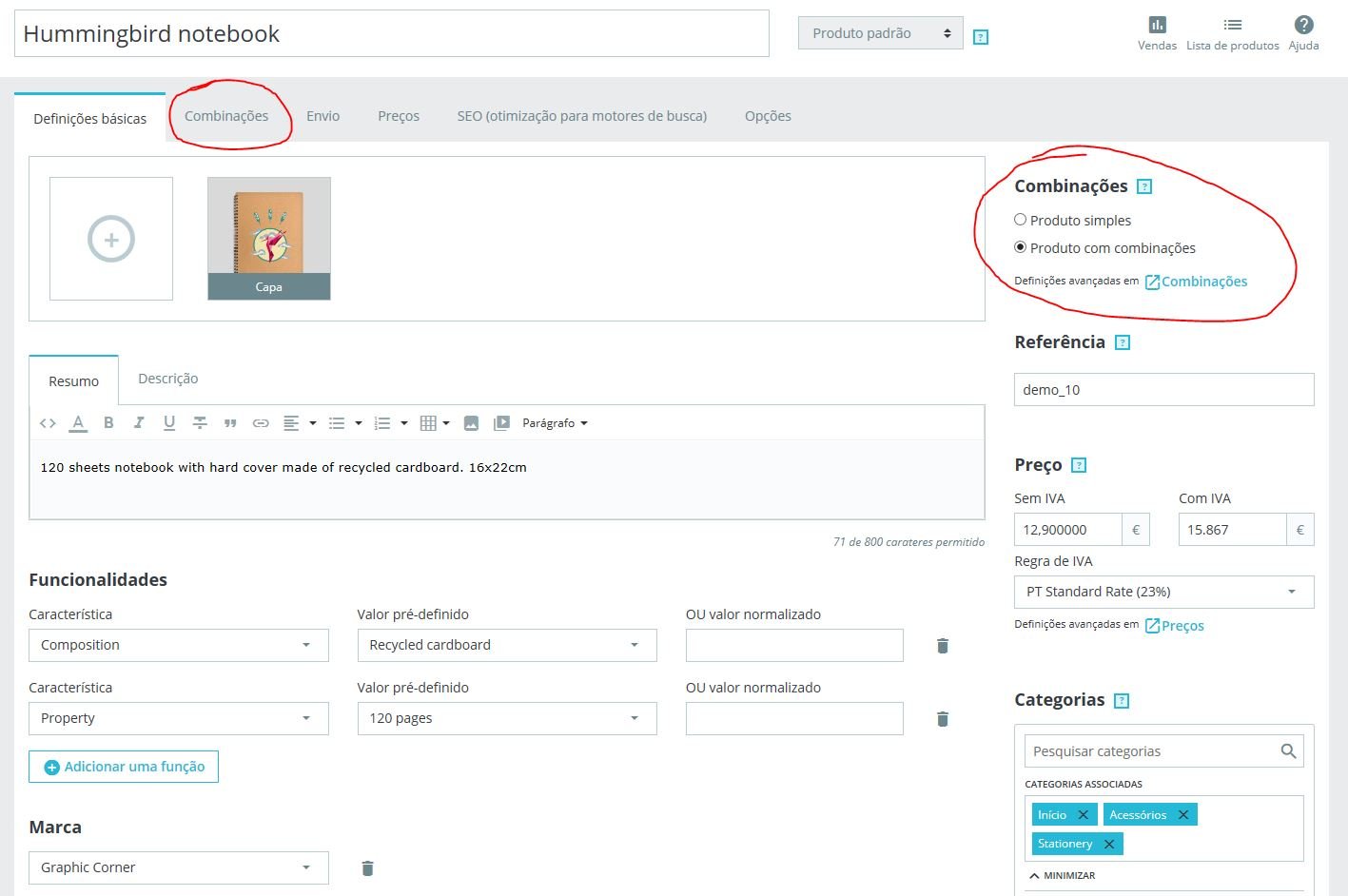Remove the Stationery category tag
This screenshot has width=1348, height=896.
click(x=1109, y=844)
